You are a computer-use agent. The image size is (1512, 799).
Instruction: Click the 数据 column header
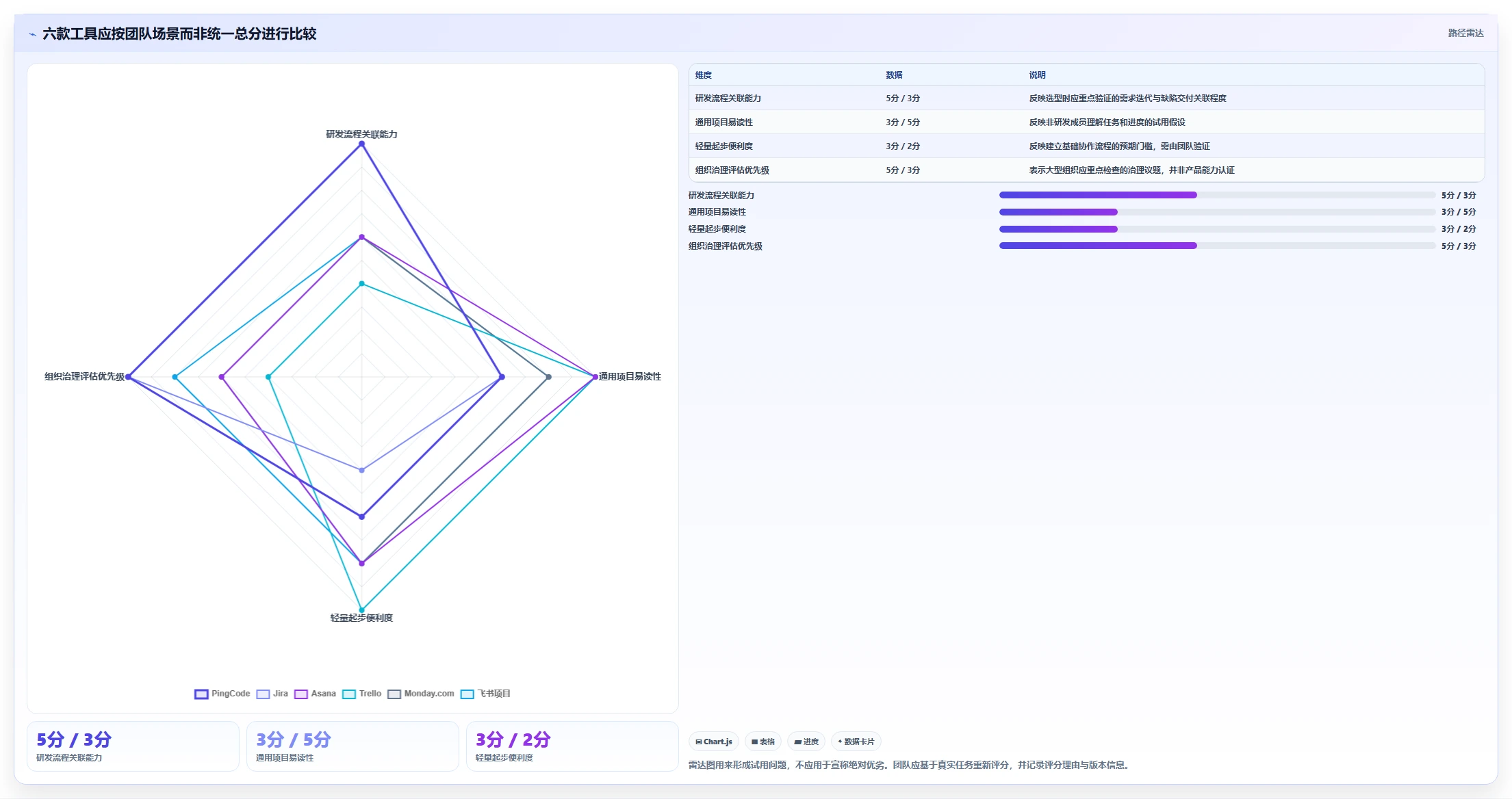pyautogui.click(x=894, y=75)
